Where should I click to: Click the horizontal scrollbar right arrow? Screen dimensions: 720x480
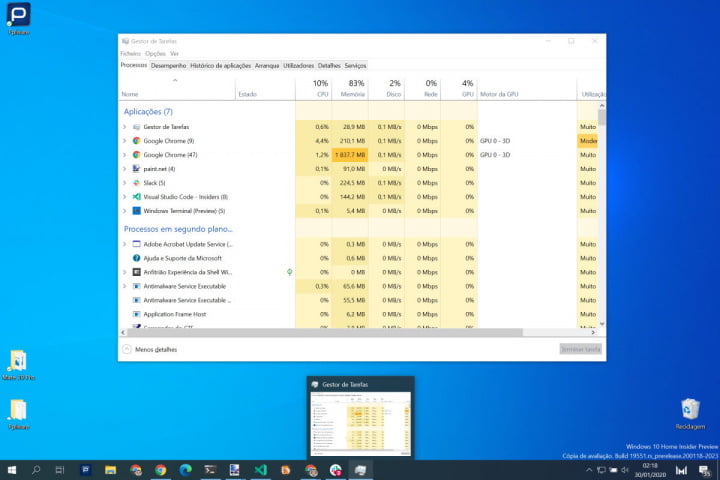(593, 332)
